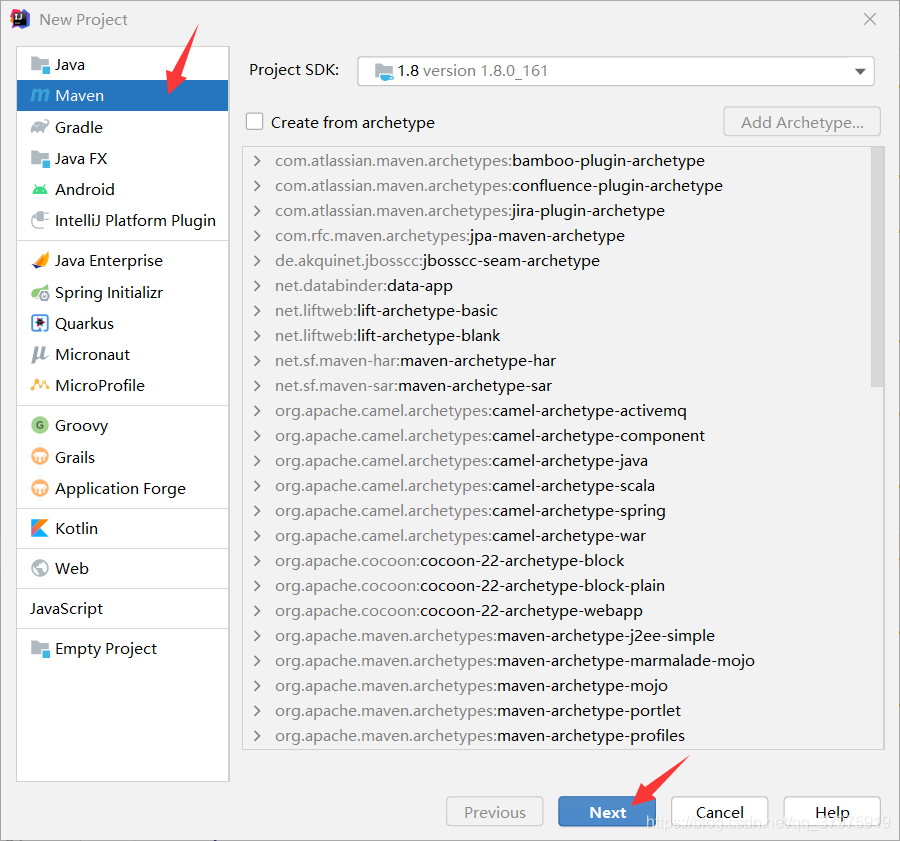Select Java Enterprise project type
The width and height of the screenshot is (900, 841).
click(122, 261)
